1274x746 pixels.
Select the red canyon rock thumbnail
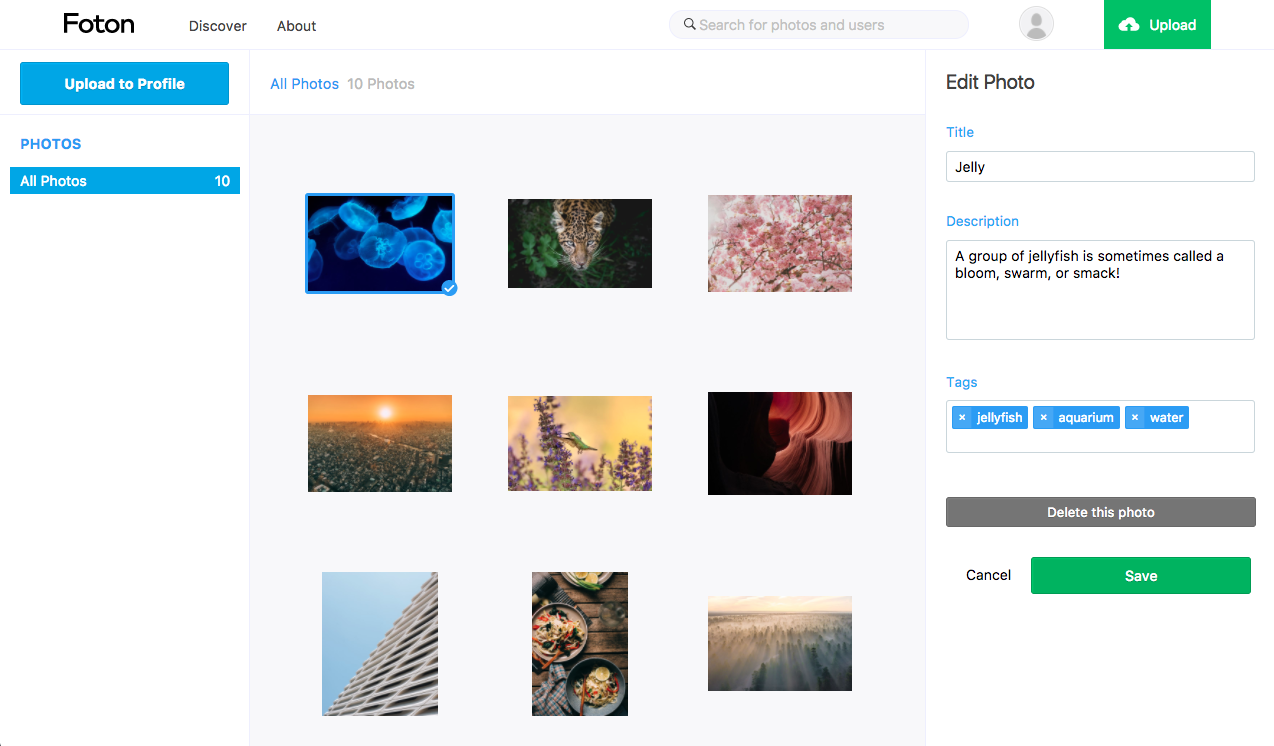[780, 443]
